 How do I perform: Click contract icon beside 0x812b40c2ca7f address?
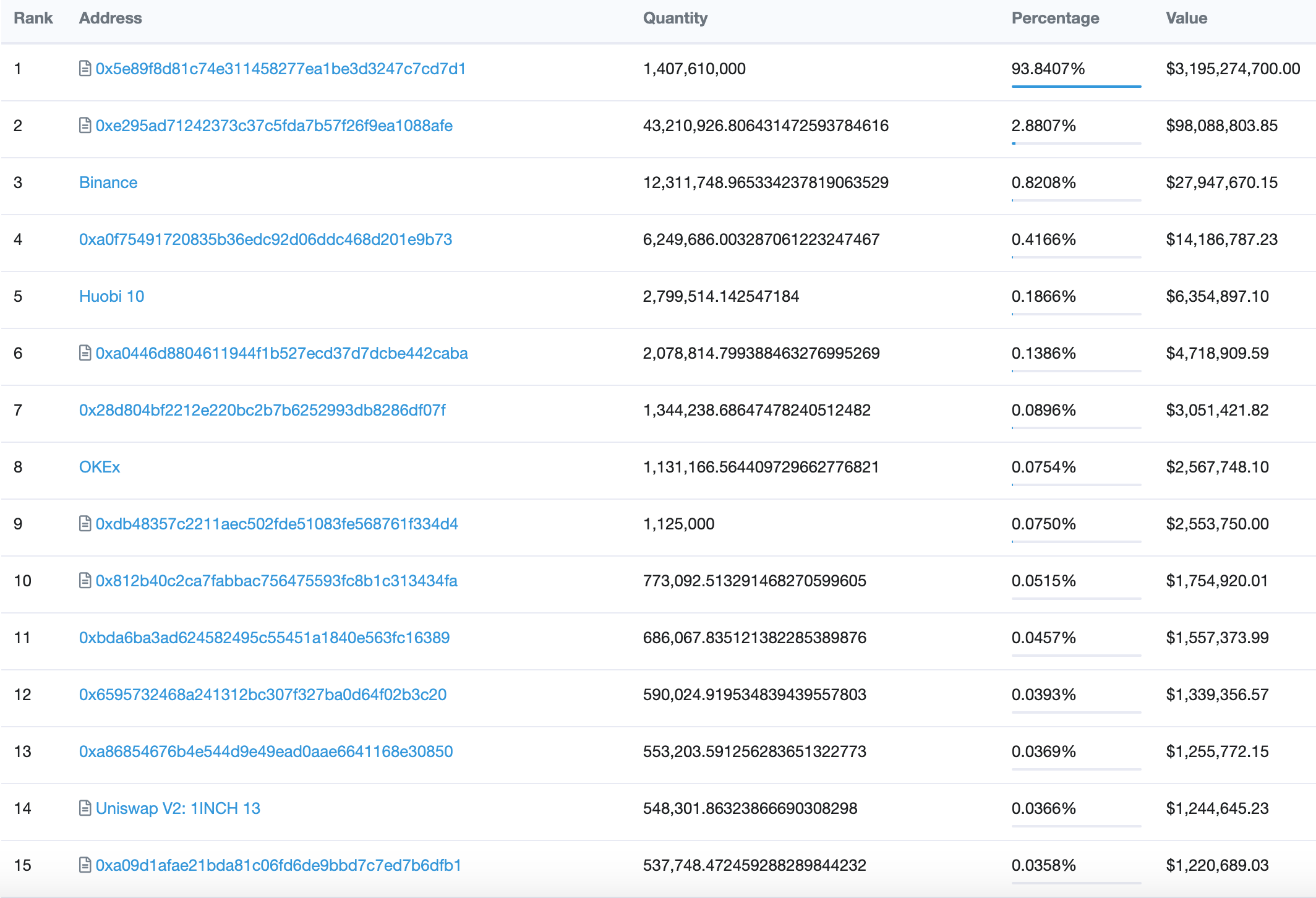coord(85,581)
